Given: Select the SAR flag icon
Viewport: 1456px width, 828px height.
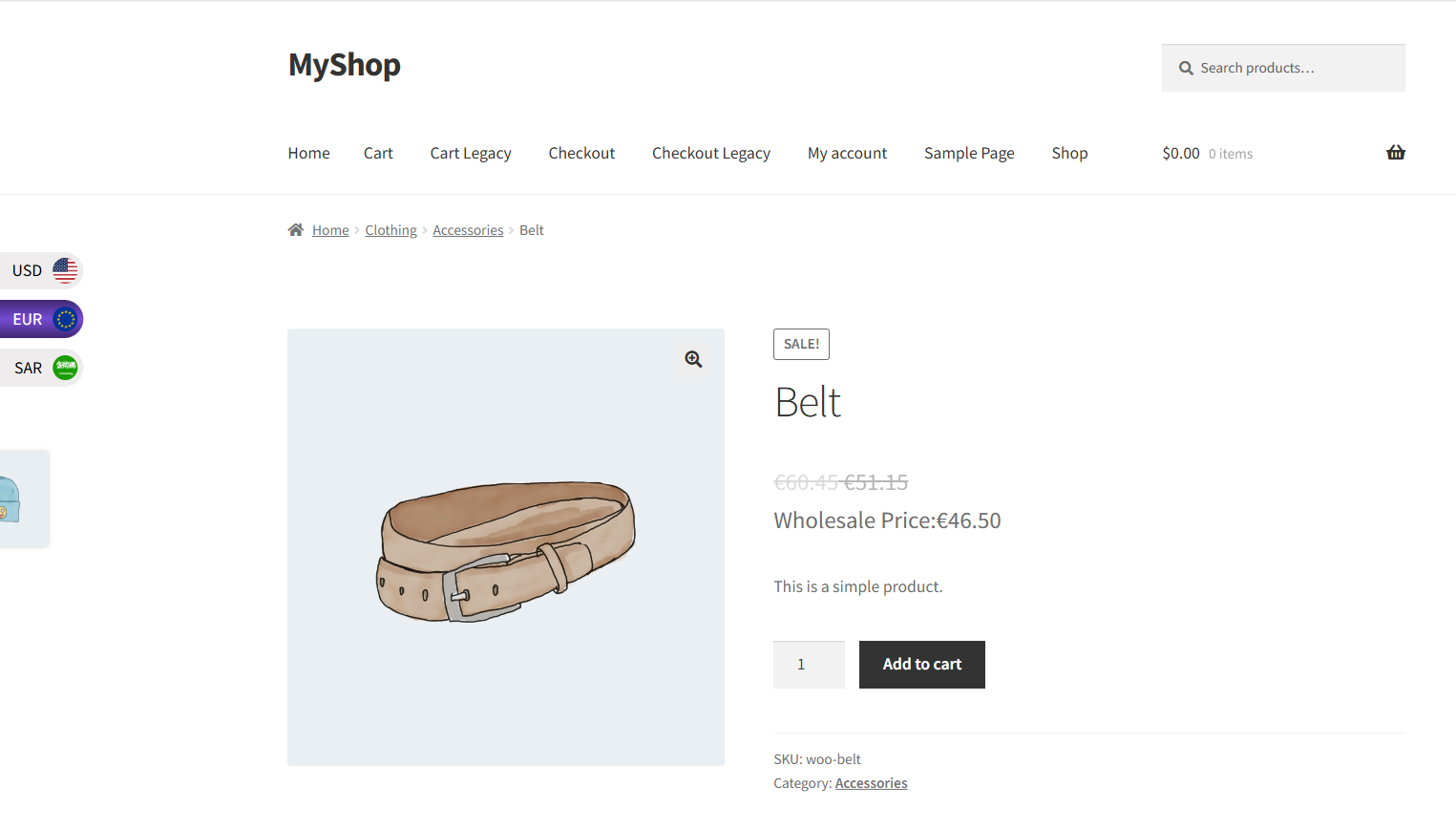Looking at the screenshot, I should point(65,368).
